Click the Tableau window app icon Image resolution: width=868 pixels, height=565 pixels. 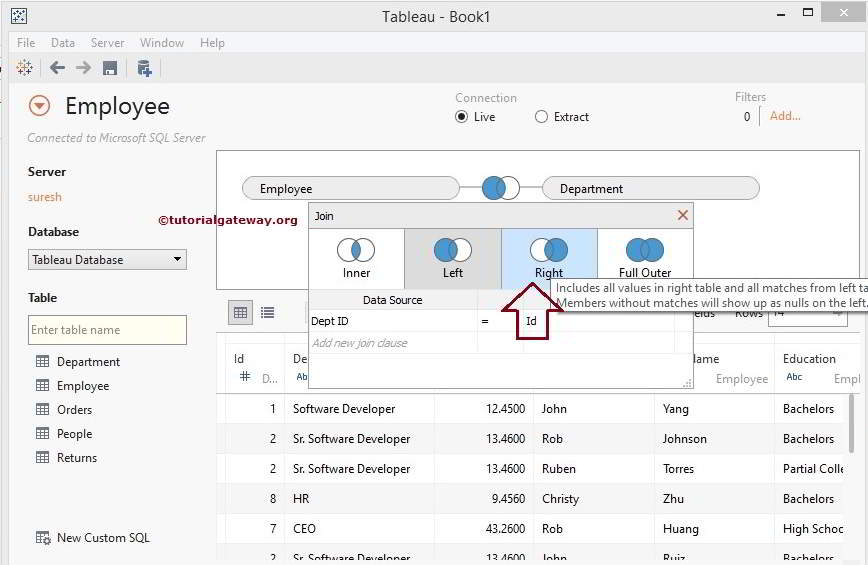pyautogui.click(x=19, y=15)
